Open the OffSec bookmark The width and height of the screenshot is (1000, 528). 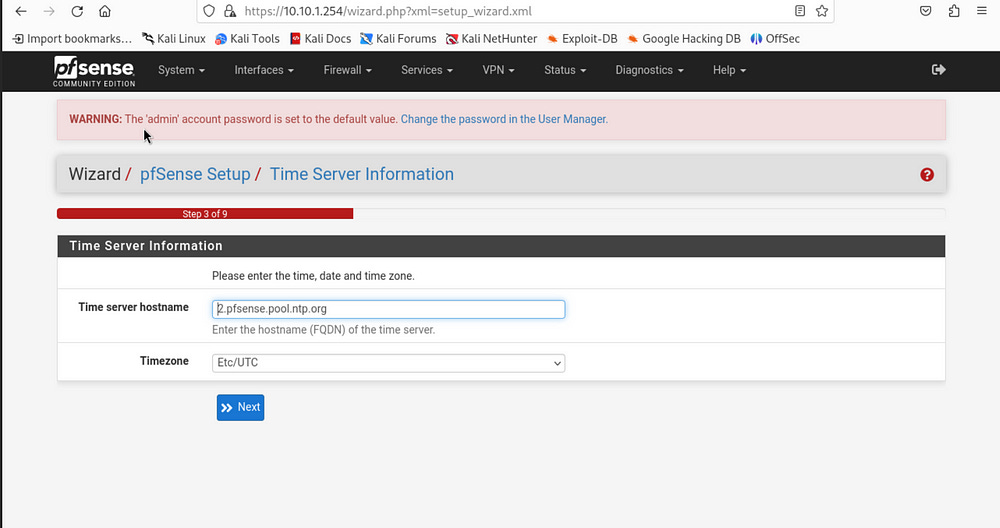(775, 39)
